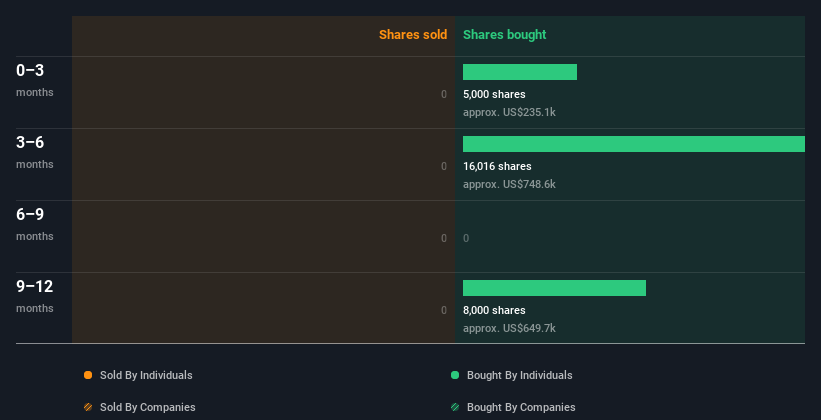Click the 6–9 months row label
The height and width of the screenshot is (420, 821).
click(x=35, y=224)
